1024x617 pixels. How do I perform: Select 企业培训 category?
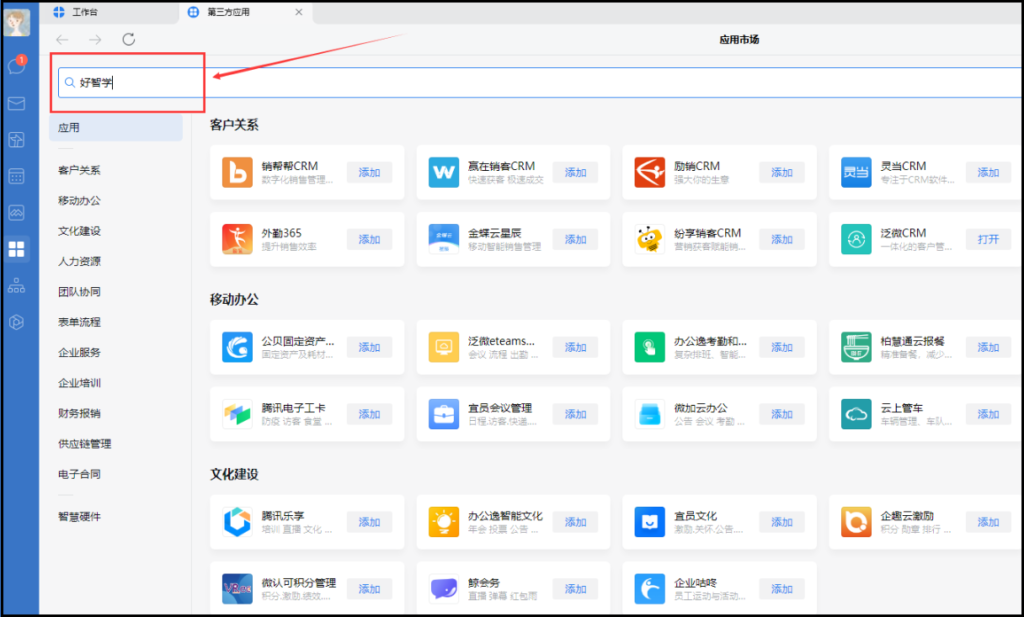[79, 383]
